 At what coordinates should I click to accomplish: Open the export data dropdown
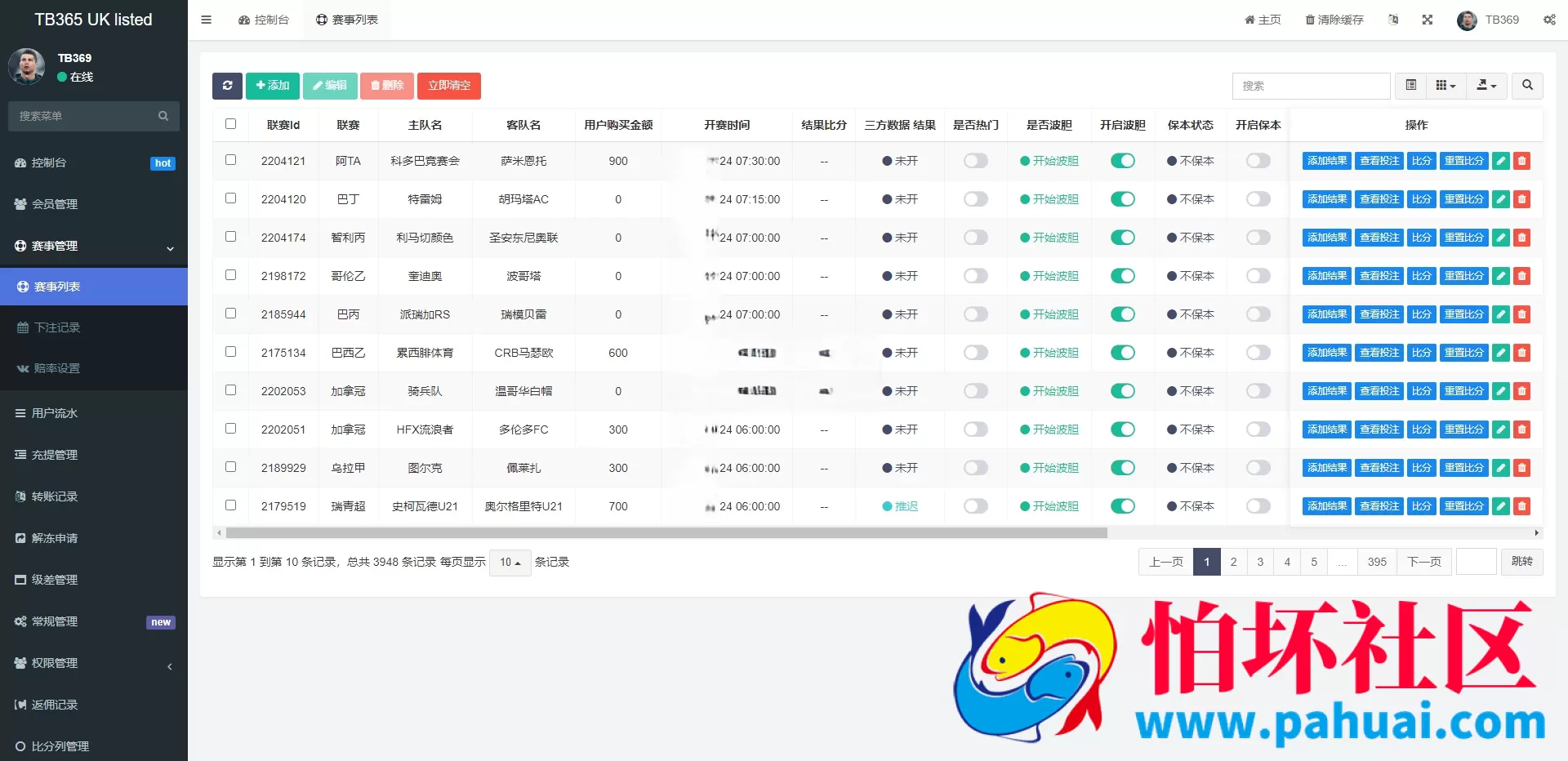pos(1486,86)
